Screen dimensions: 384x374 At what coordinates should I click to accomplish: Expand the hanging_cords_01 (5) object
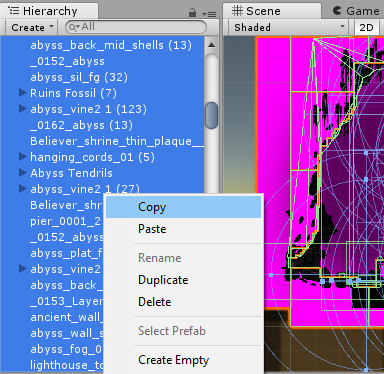(x=22, y=157)
